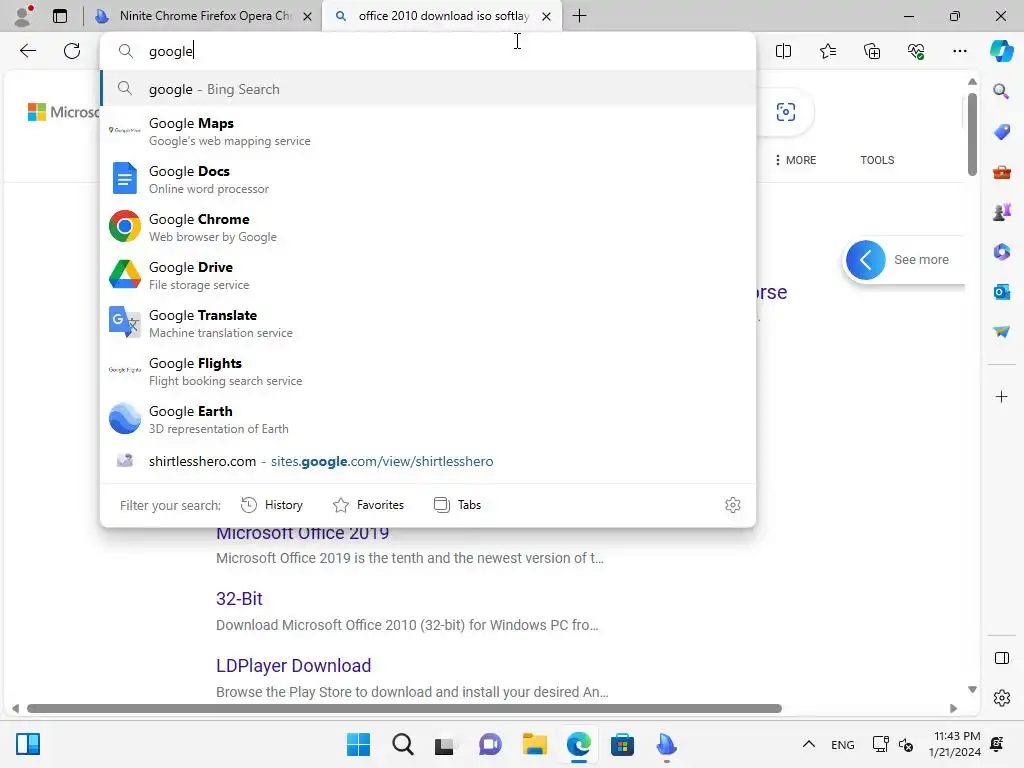The width and height of the screenshot is (1024, 768).
Task: Add a sidebar app with plus
Action: (x=1001, y=396)
